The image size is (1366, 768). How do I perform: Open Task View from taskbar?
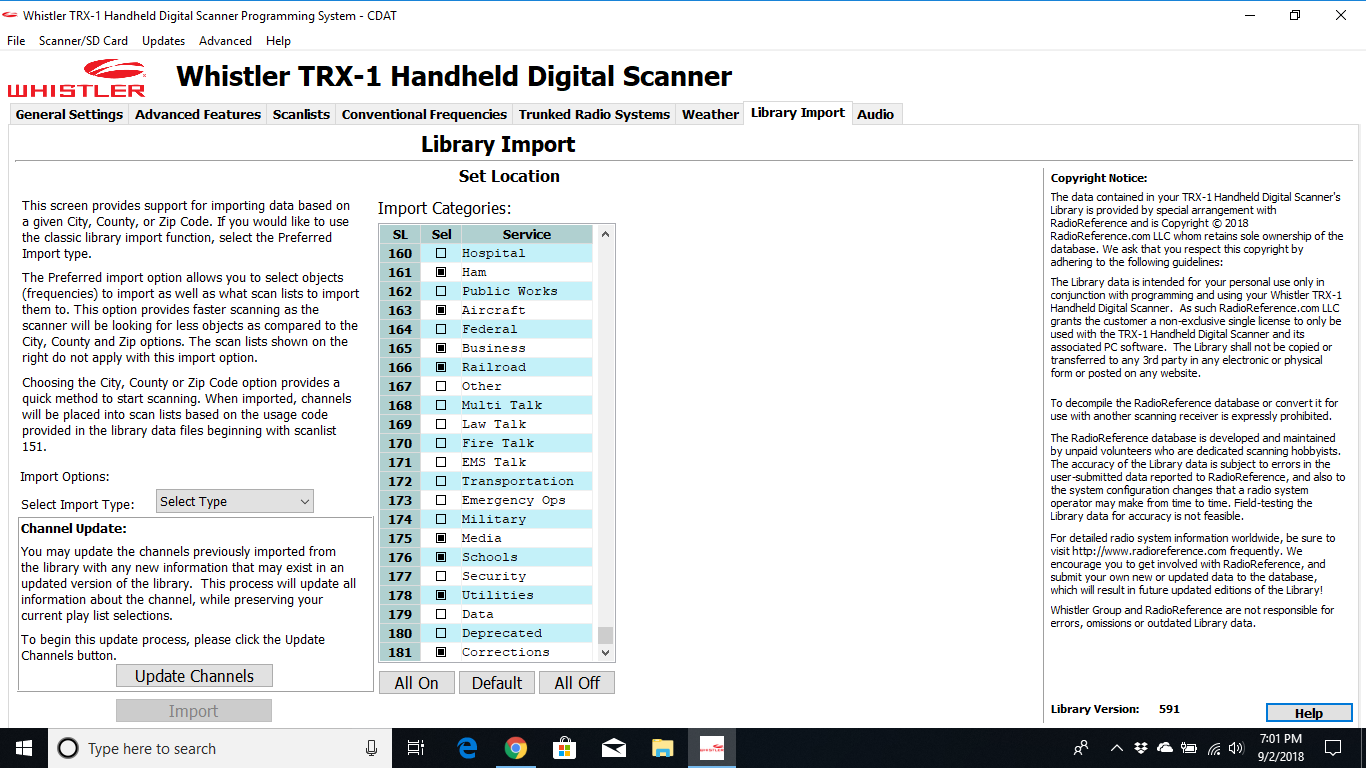416,748
